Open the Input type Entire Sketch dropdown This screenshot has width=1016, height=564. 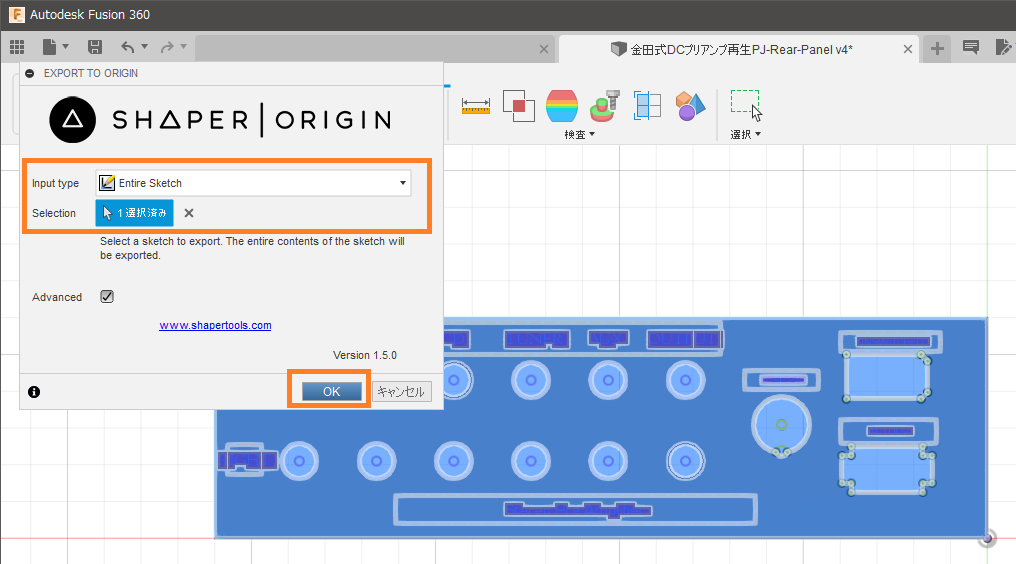(253, 183)
